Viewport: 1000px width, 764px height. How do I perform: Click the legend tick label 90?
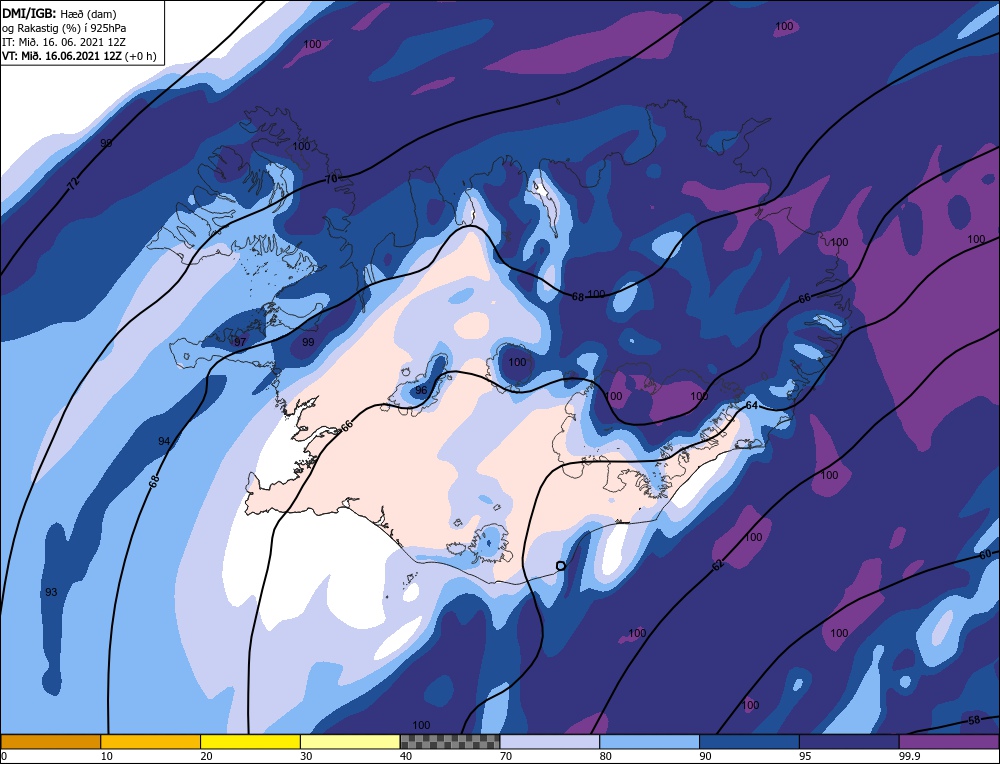(705, 756)
